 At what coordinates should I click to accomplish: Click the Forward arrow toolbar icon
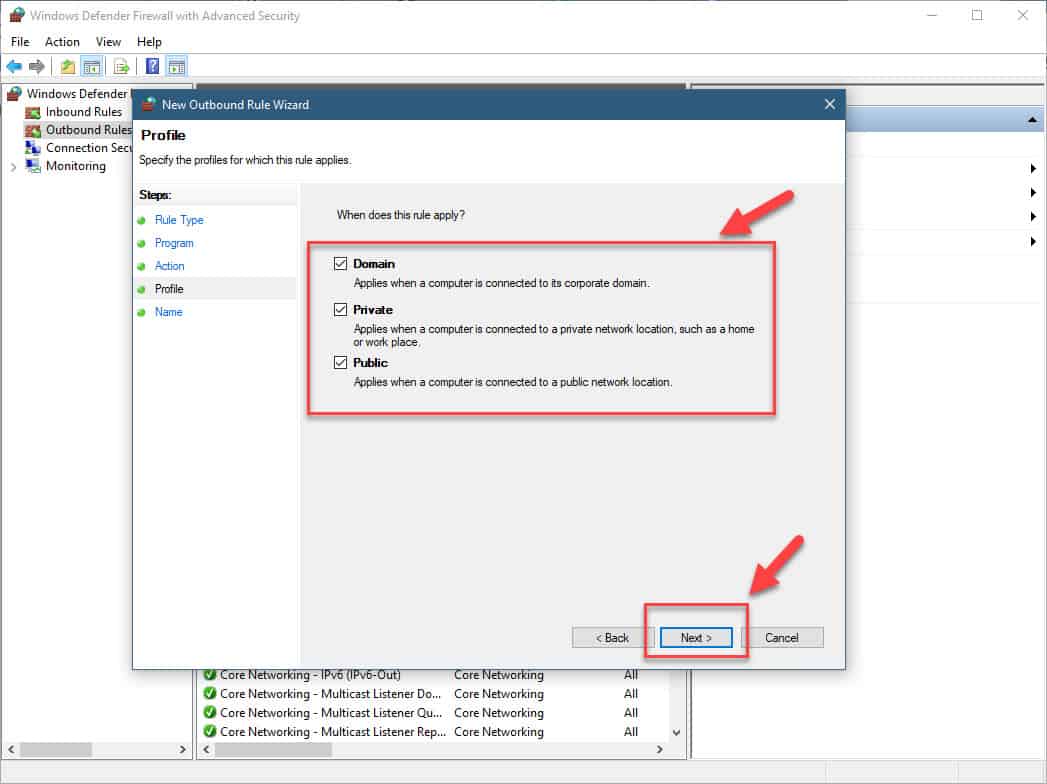point(37,66)
